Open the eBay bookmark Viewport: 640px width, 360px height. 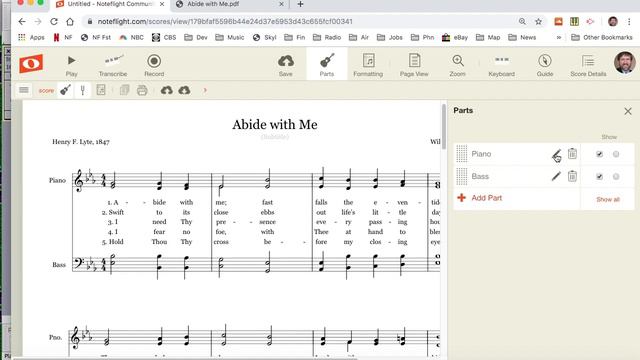pos(455,38)
